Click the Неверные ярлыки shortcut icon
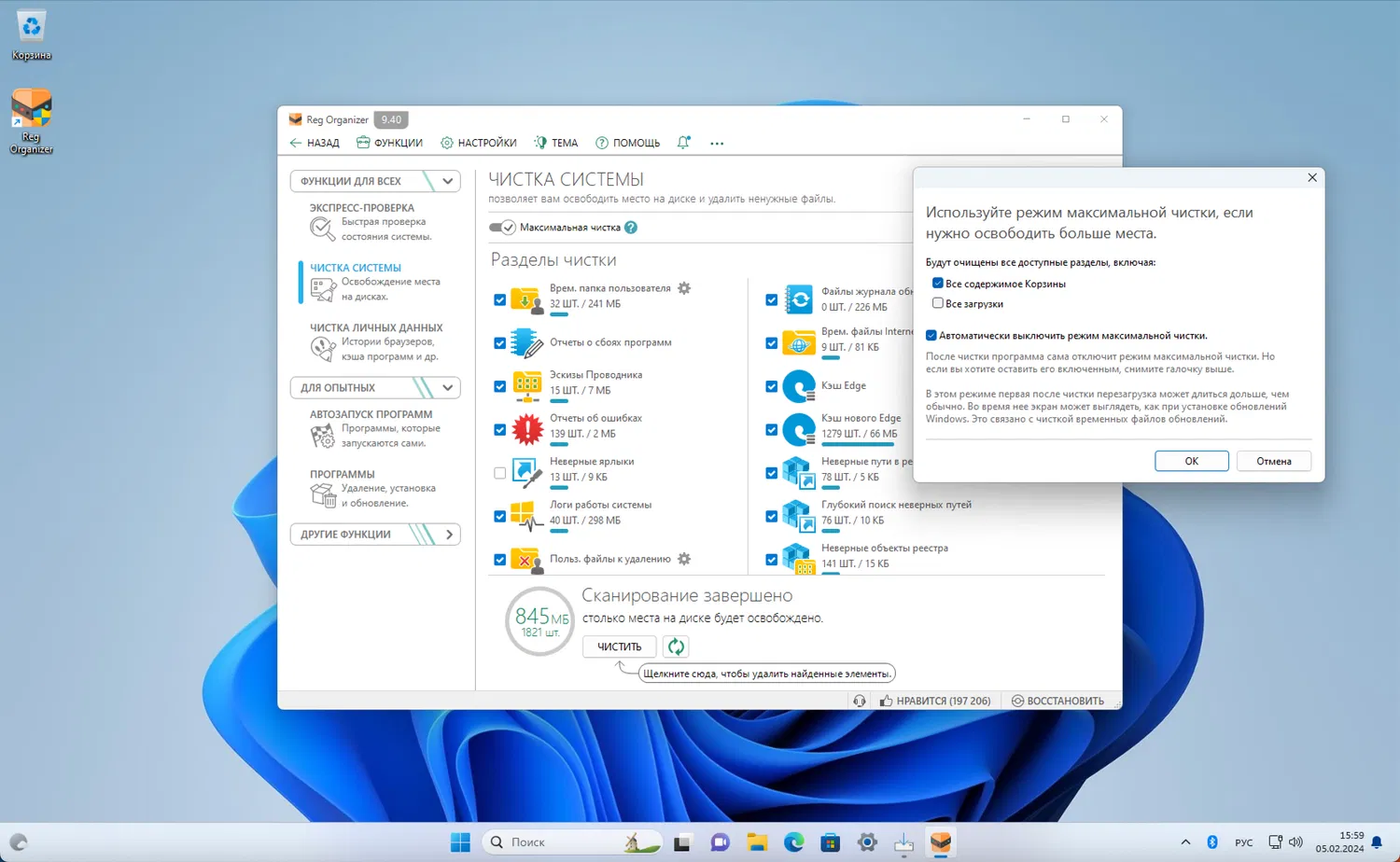Image resolution: width=1400 pixels, height=862 pixels. tap(526, 472)
